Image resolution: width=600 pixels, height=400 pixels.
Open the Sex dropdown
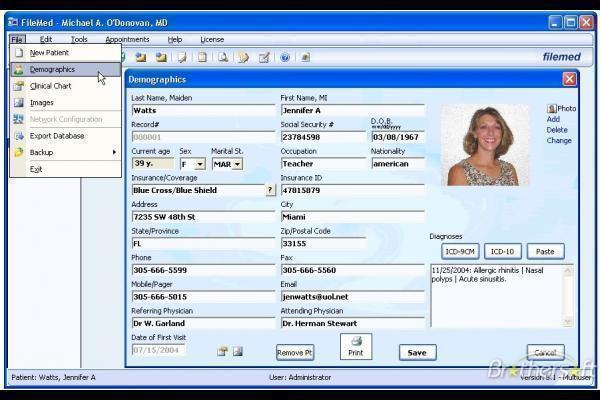[200, 164]
